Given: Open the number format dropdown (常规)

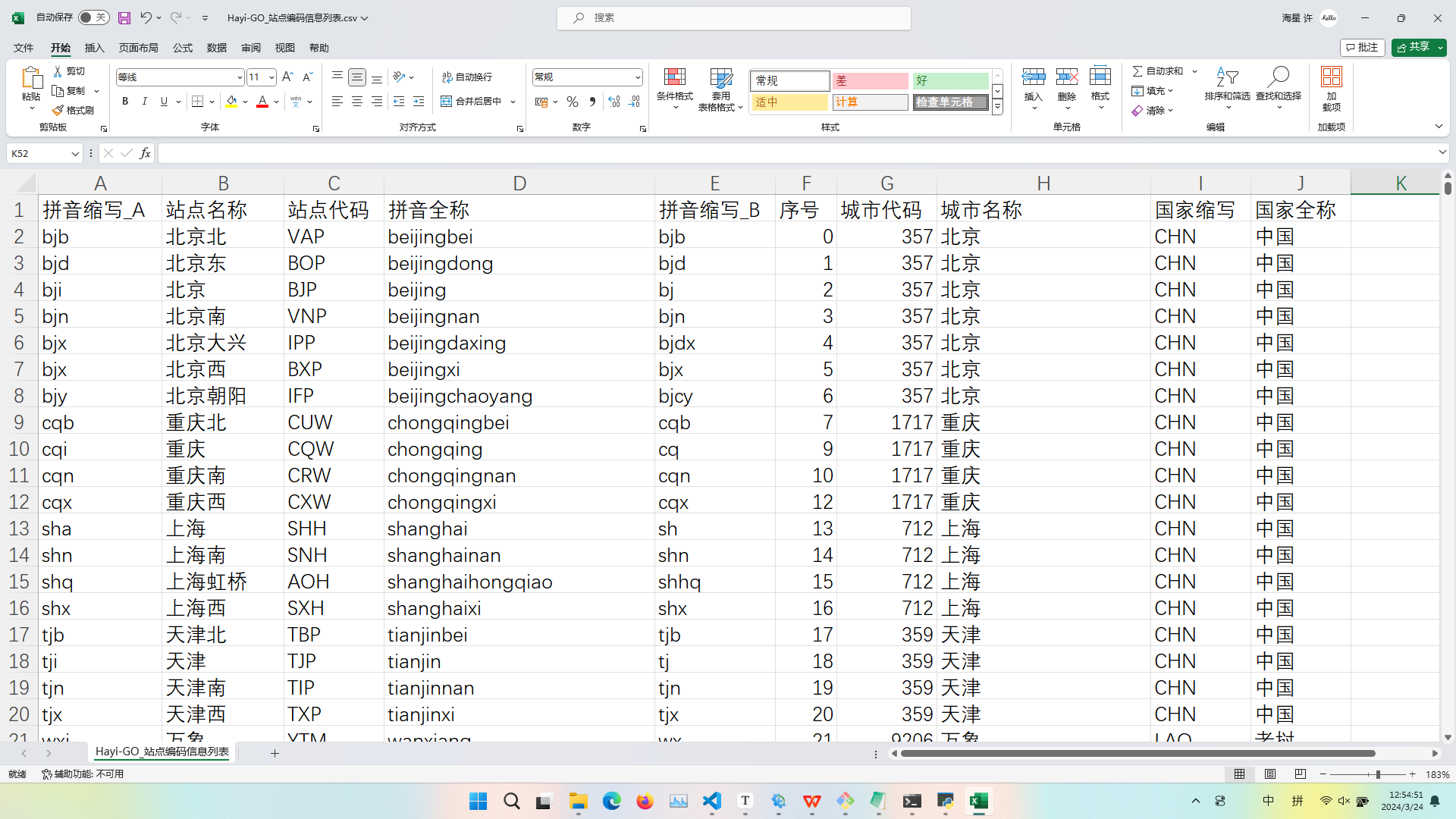Looking at the screenshot, I should click(637, 77).
